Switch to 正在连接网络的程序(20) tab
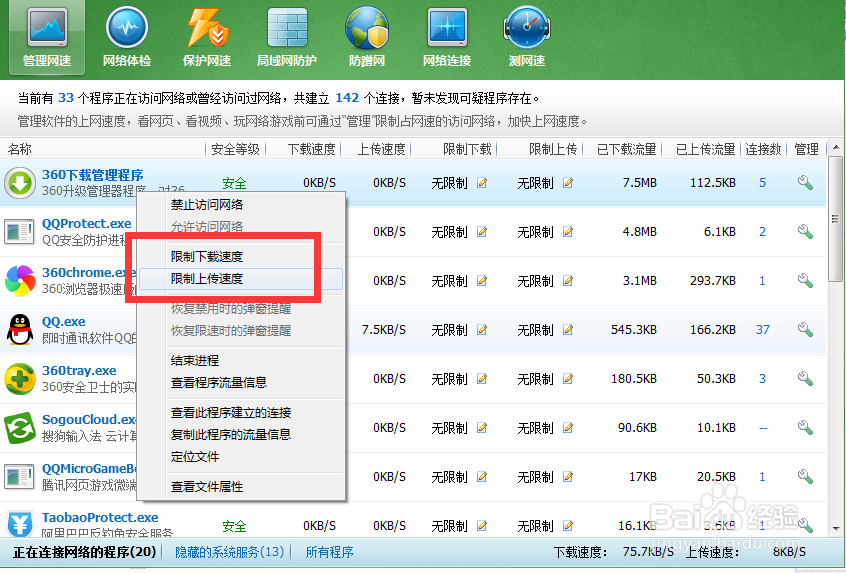 pos(85,552)
